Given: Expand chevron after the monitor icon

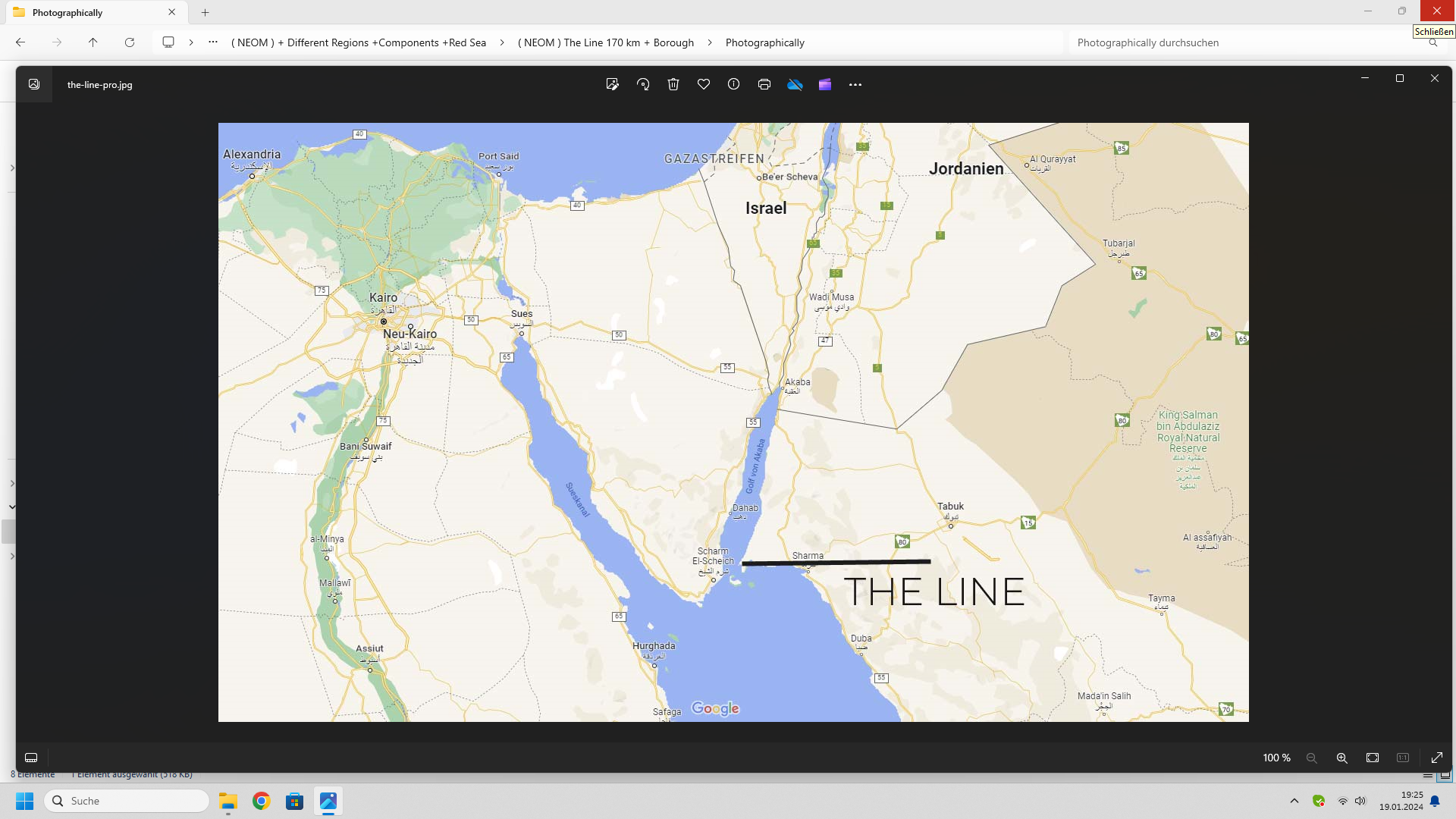Looking at the screenshot, I should pyautogui.click(x=191, y=42).
